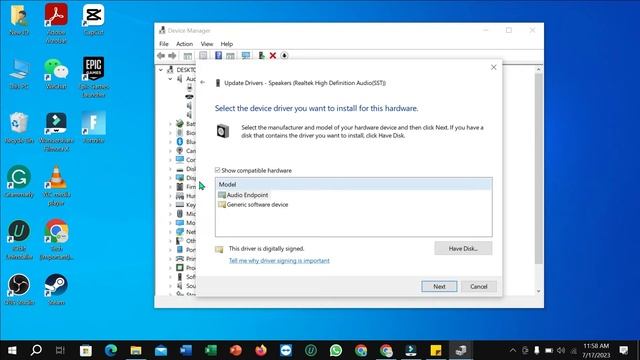Screen dimensions: 640x360
Task: Click the blue Help toolbar icon
Action: (218, 56)
